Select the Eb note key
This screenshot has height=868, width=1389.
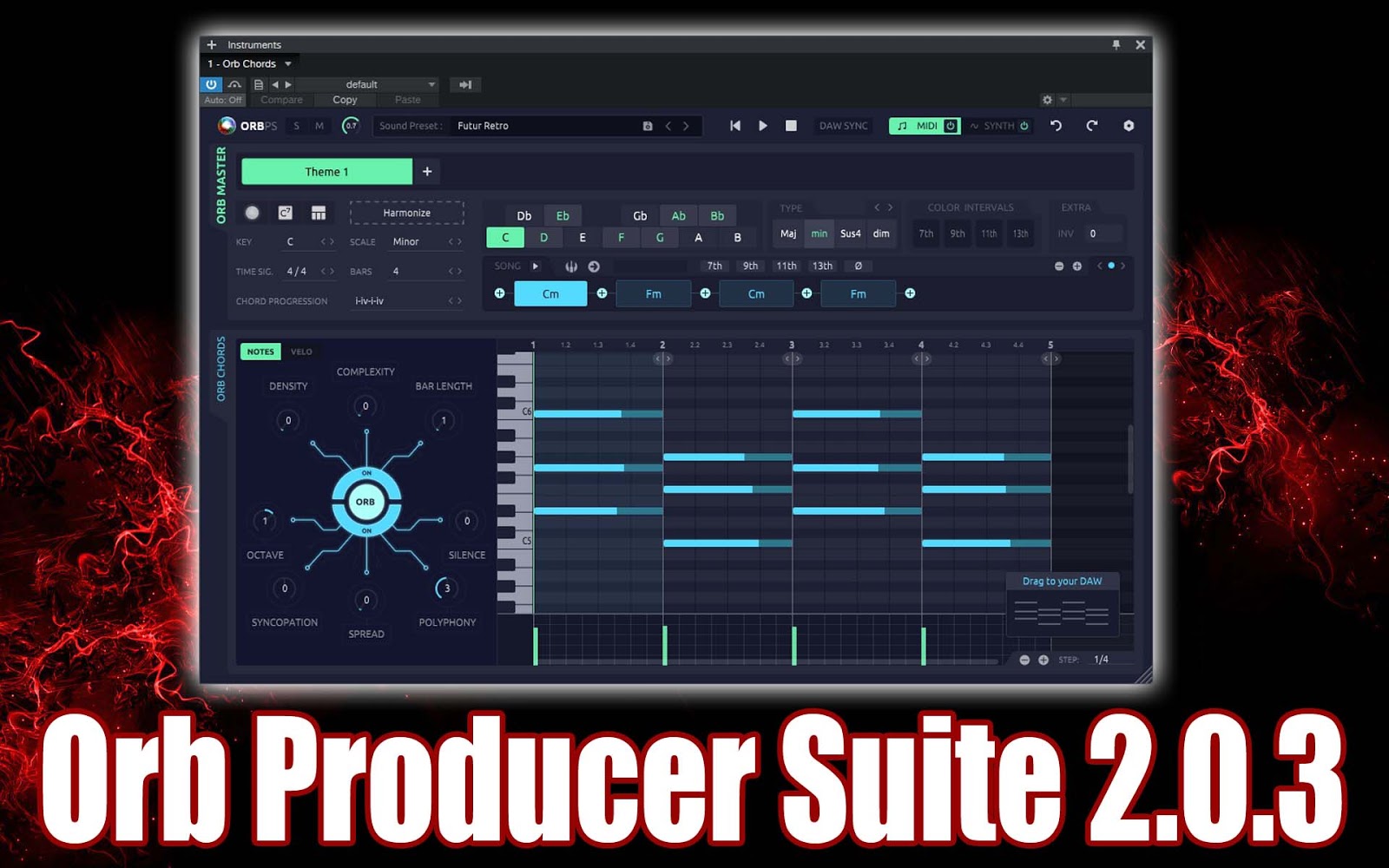[x=563, y=216]
